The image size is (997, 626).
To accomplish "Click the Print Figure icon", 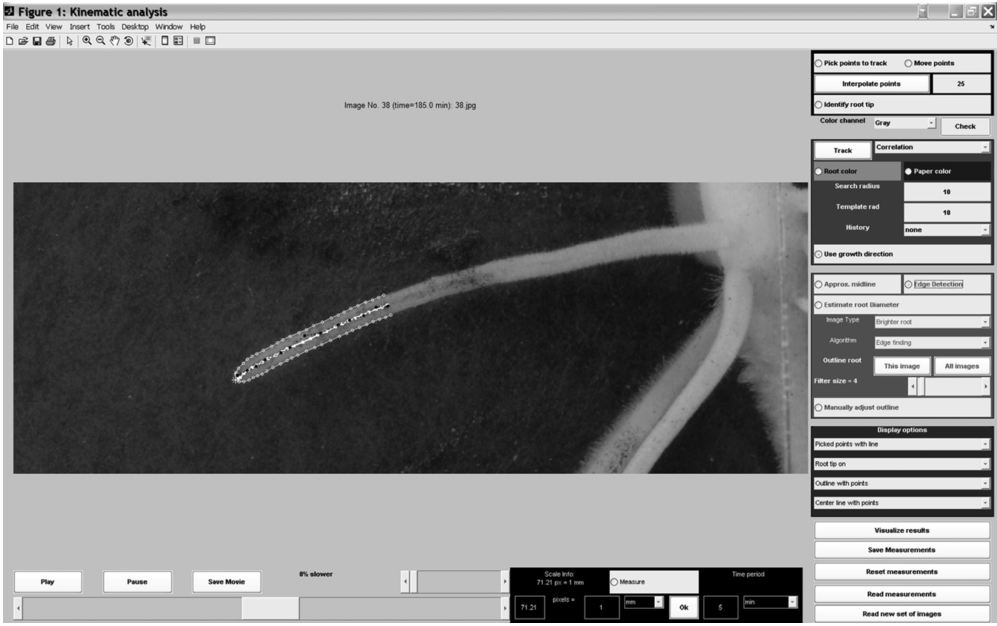I will 50,41.
